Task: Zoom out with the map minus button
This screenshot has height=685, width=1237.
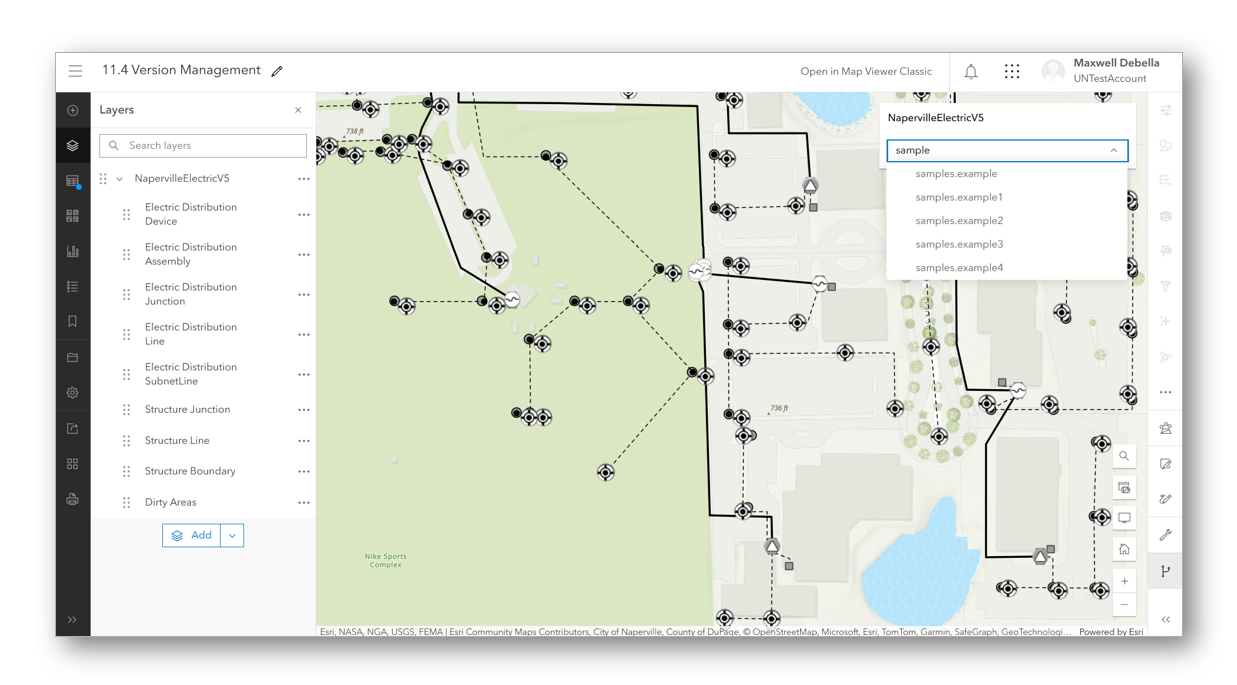Action: point(1124,605)
